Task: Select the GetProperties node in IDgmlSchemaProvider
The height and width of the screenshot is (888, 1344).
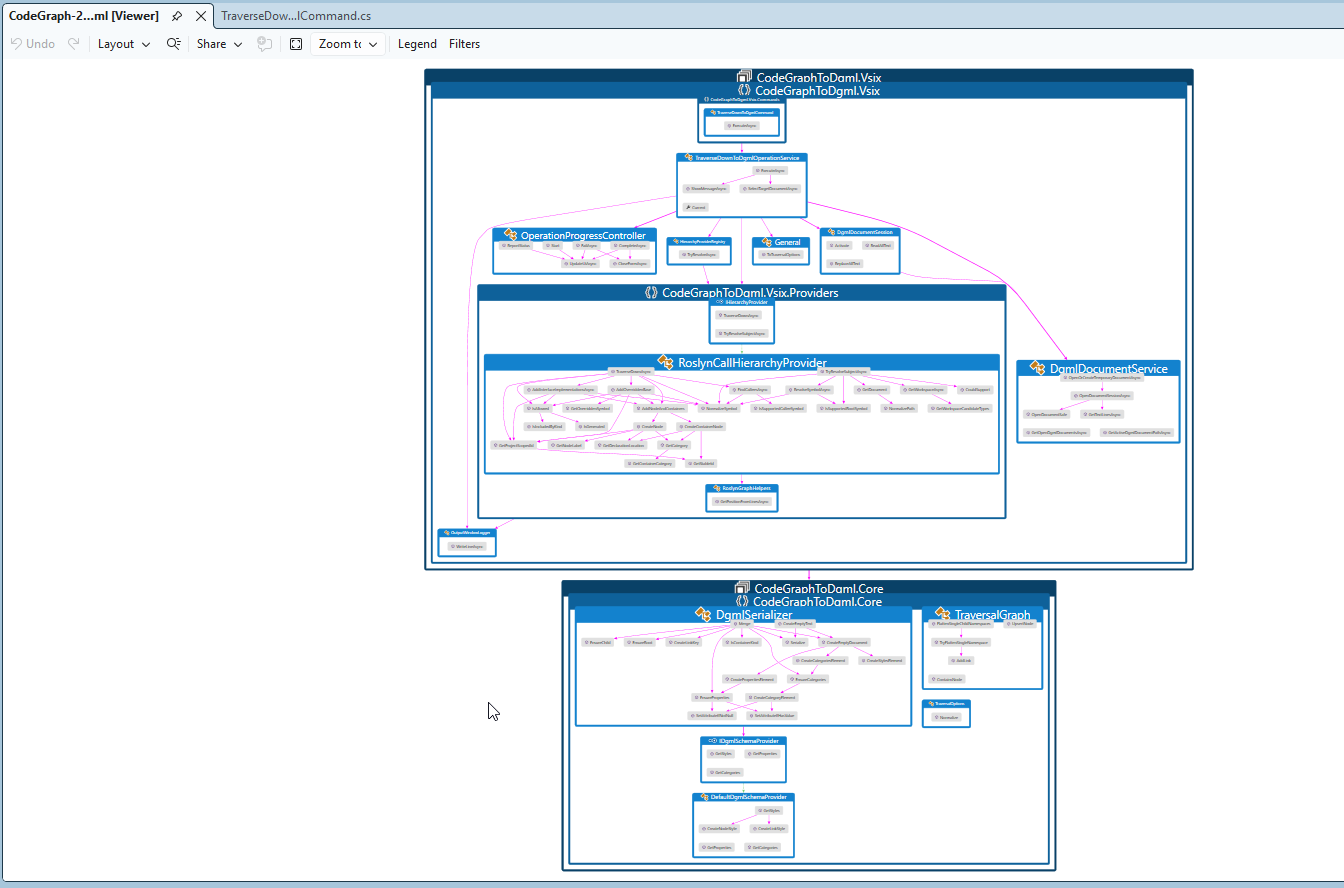Action: (x=762, y=754)
